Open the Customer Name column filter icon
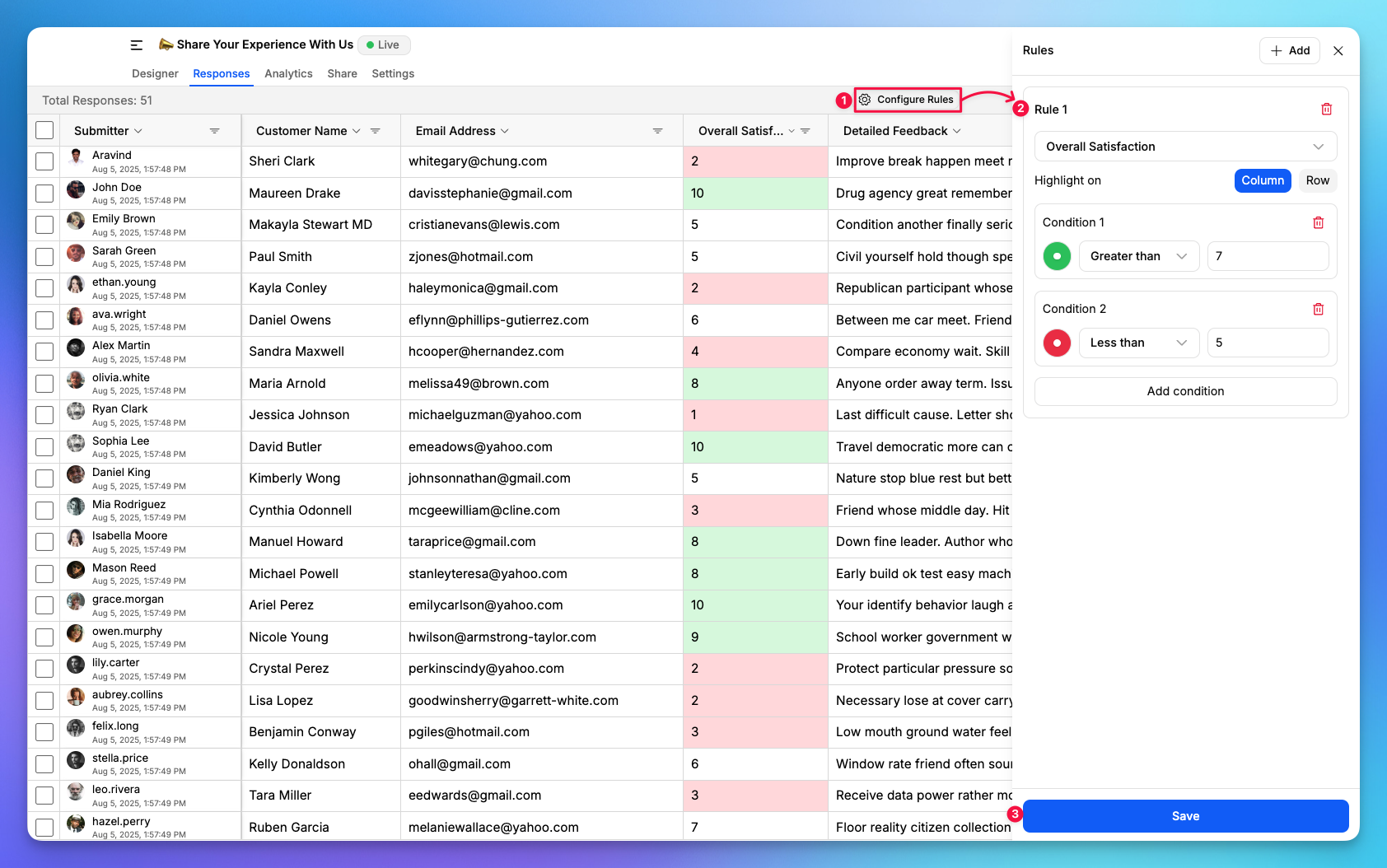 (x=376, y=130)
